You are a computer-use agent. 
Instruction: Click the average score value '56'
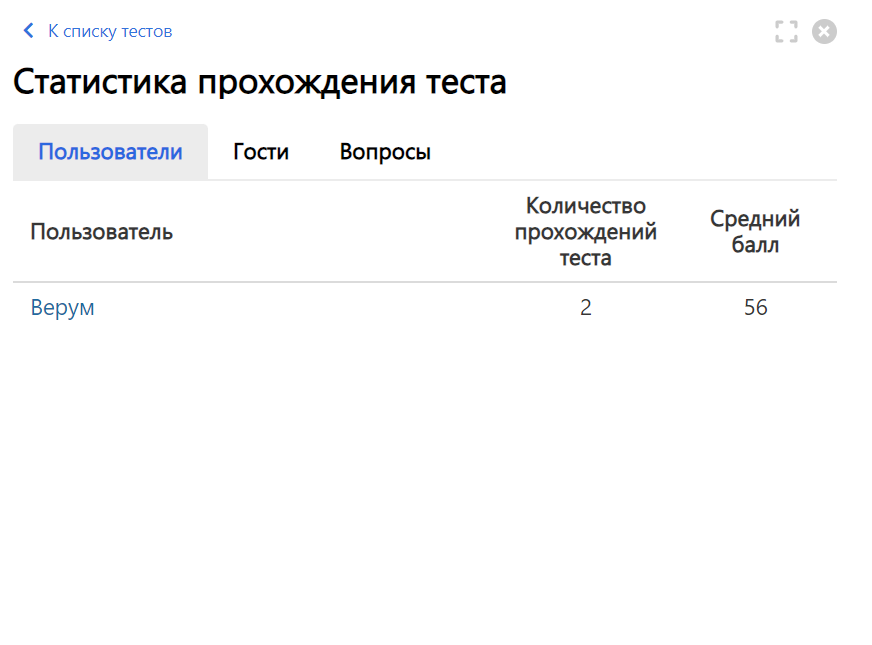tap(755, 308)
